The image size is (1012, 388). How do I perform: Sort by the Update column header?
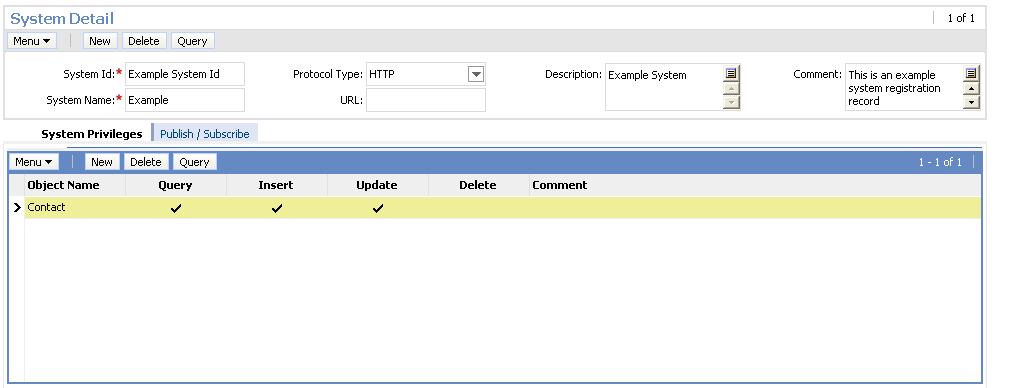click(377, 185)
